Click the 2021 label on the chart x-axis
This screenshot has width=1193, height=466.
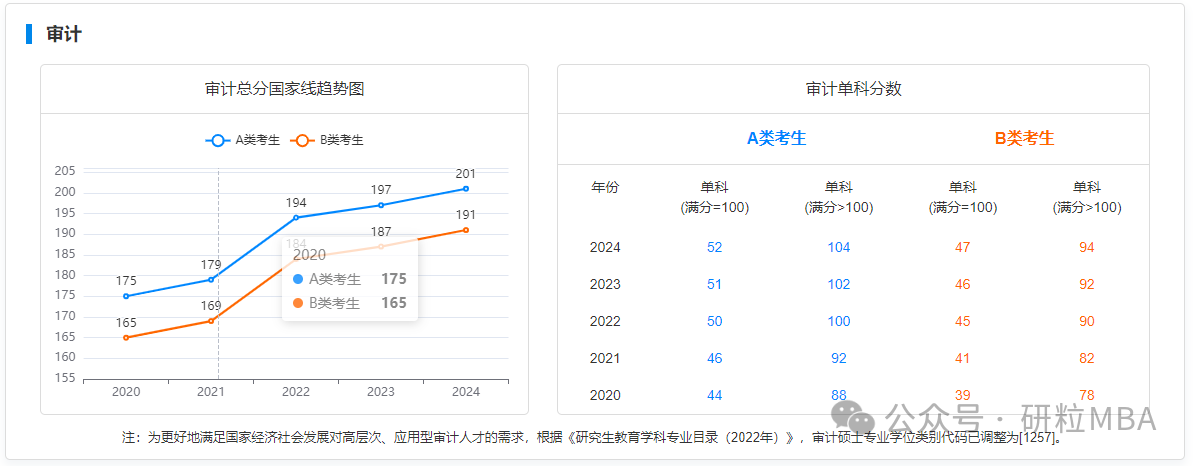[211, 392]
